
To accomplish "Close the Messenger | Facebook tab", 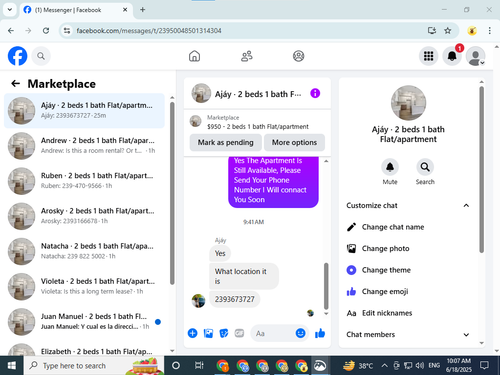I will click(125, 10).
